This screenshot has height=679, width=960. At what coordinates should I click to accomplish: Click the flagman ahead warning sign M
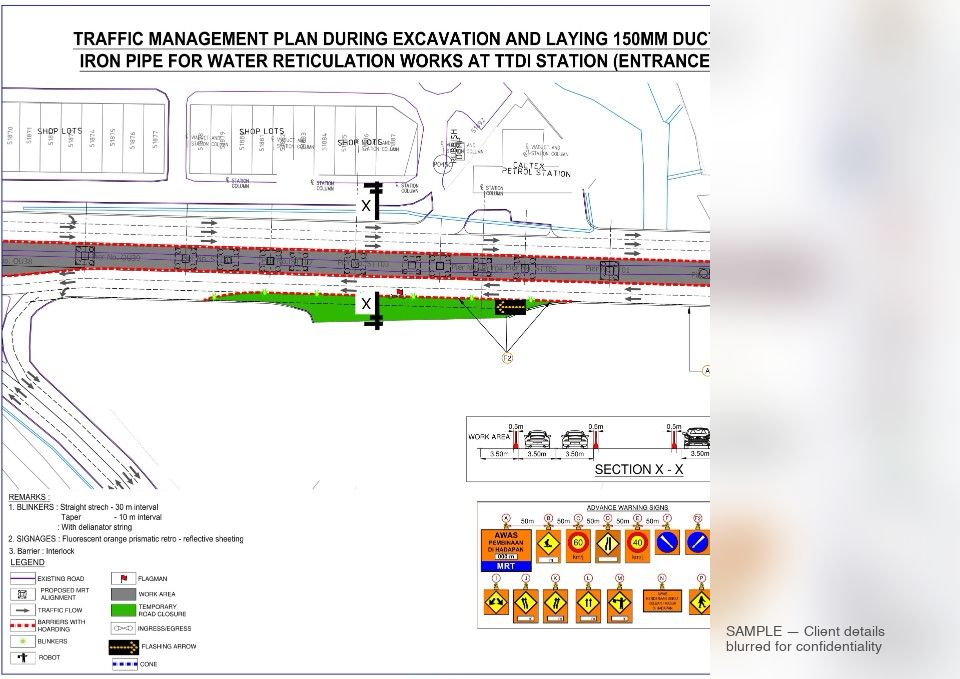pyautogui.click(x=619, y=601)
